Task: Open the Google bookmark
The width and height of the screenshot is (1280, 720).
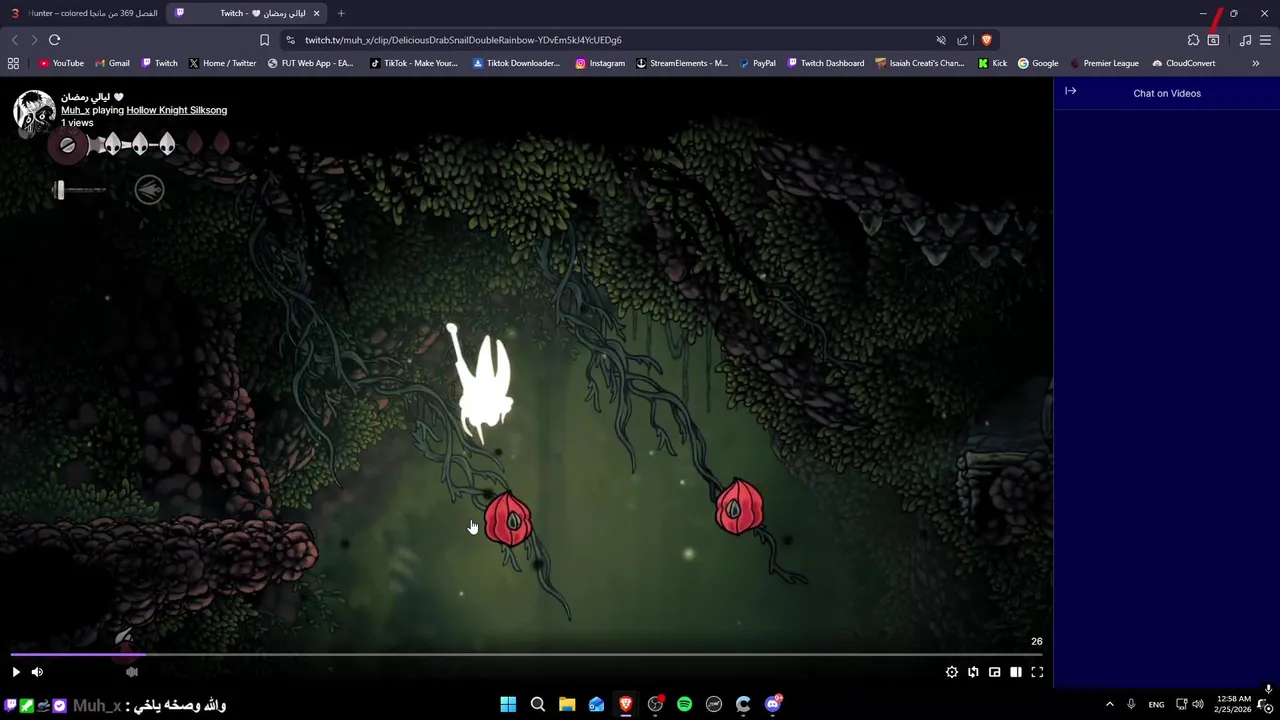Action: [1038, 63]
